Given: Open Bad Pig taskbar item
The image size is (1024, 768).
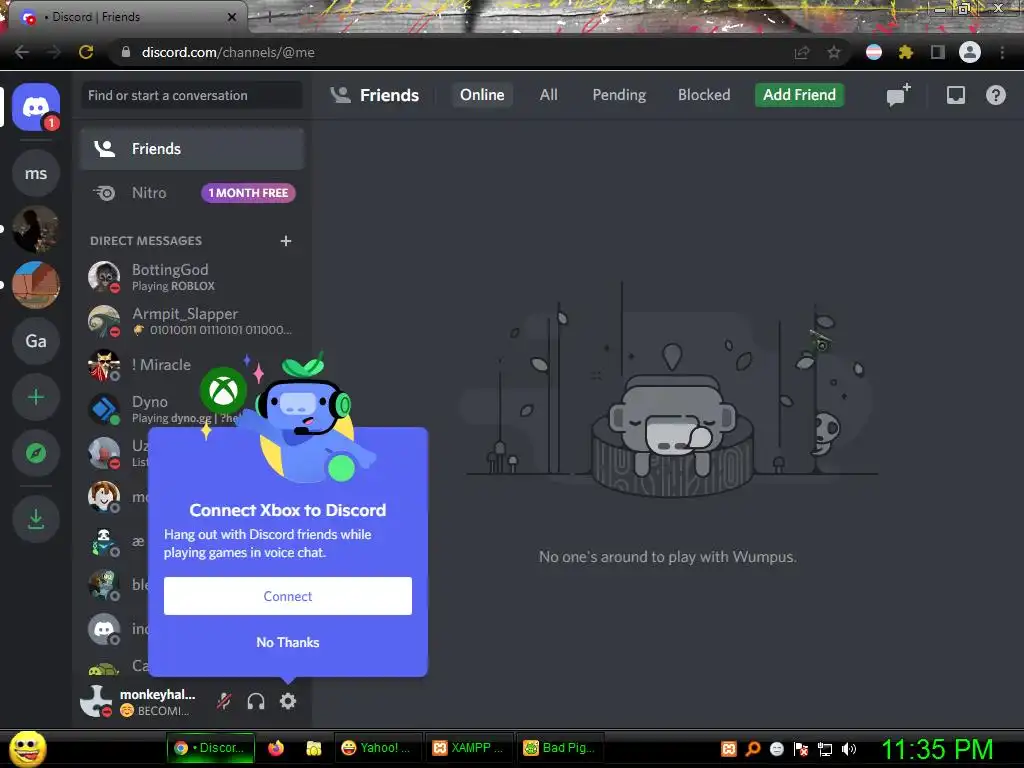Looking at the screenshot, I should (559, 748).
